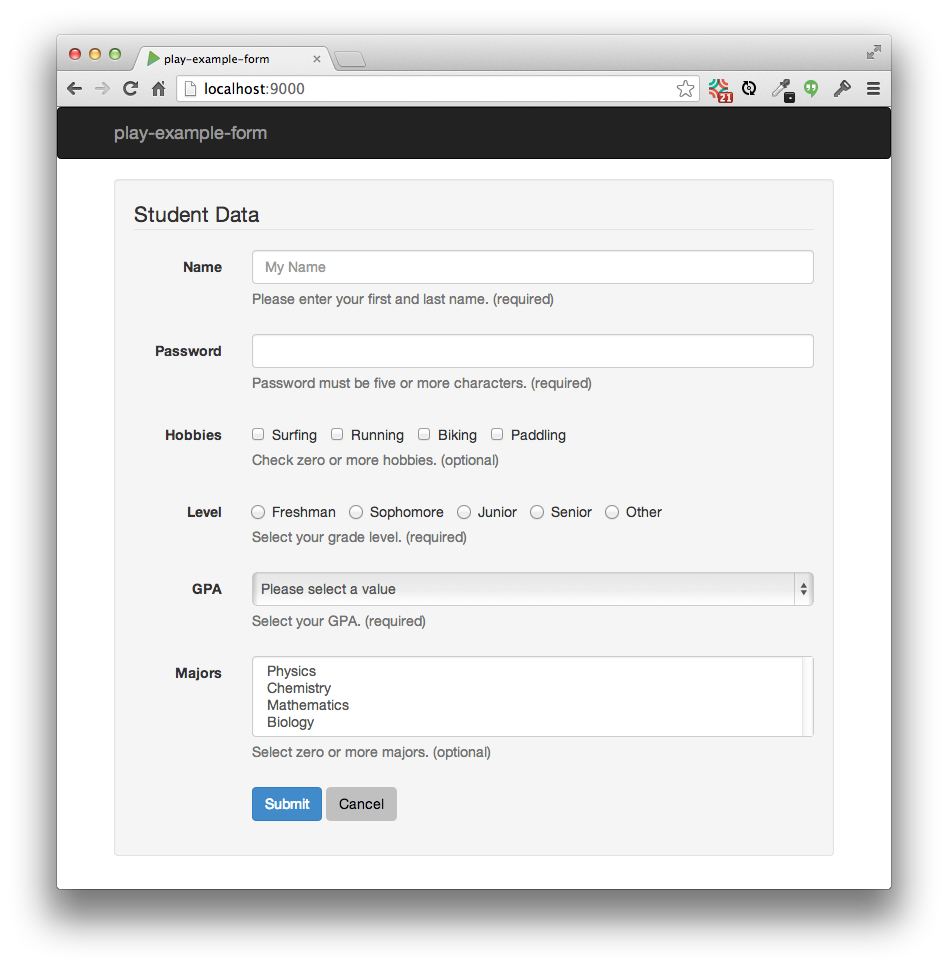Choose the Sophomore radio button

[x=356, y=512]
